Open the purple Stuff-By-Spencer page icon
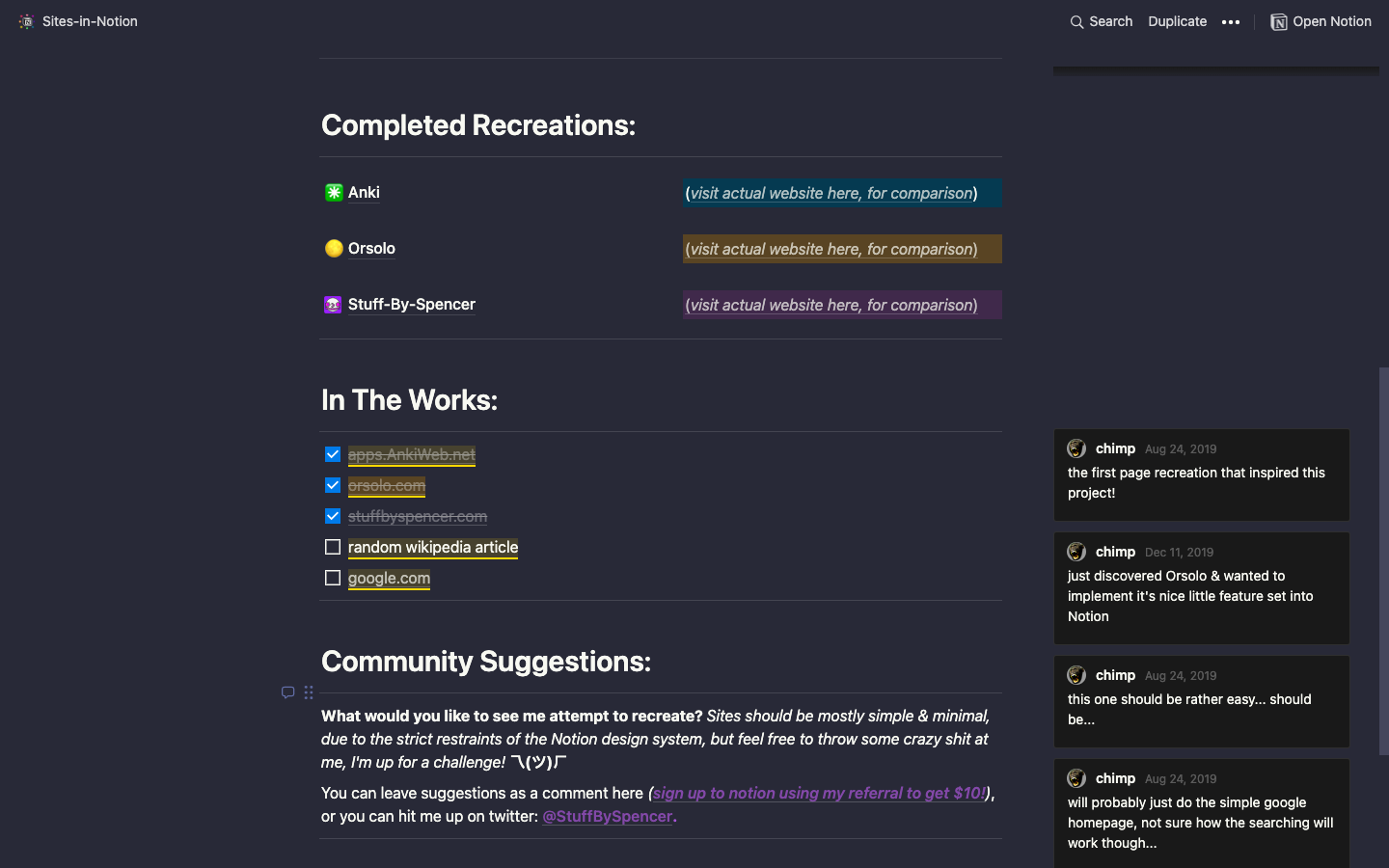 coord(333,305)
